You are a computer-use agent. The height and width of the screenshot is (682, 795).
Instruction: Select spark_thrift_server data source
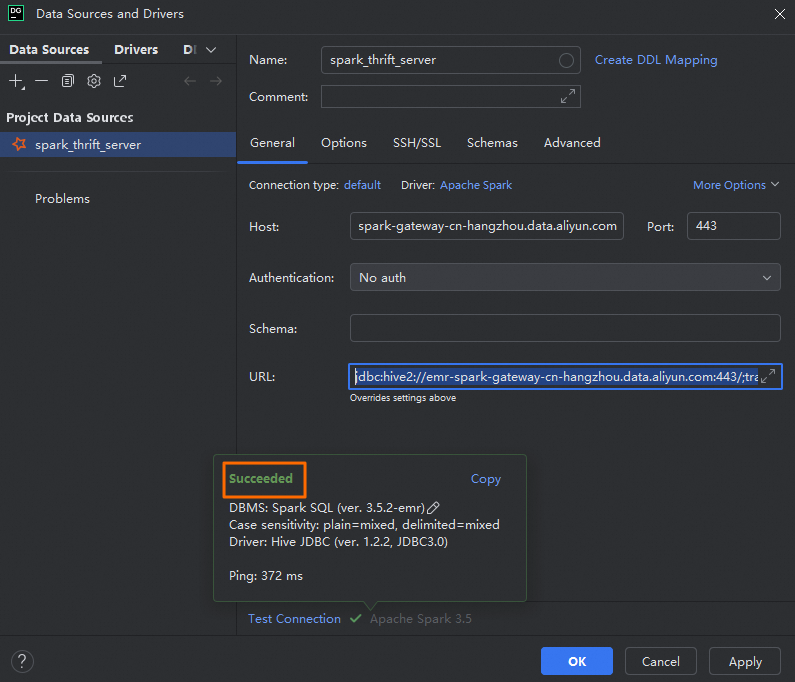click(x=118, y=145)
